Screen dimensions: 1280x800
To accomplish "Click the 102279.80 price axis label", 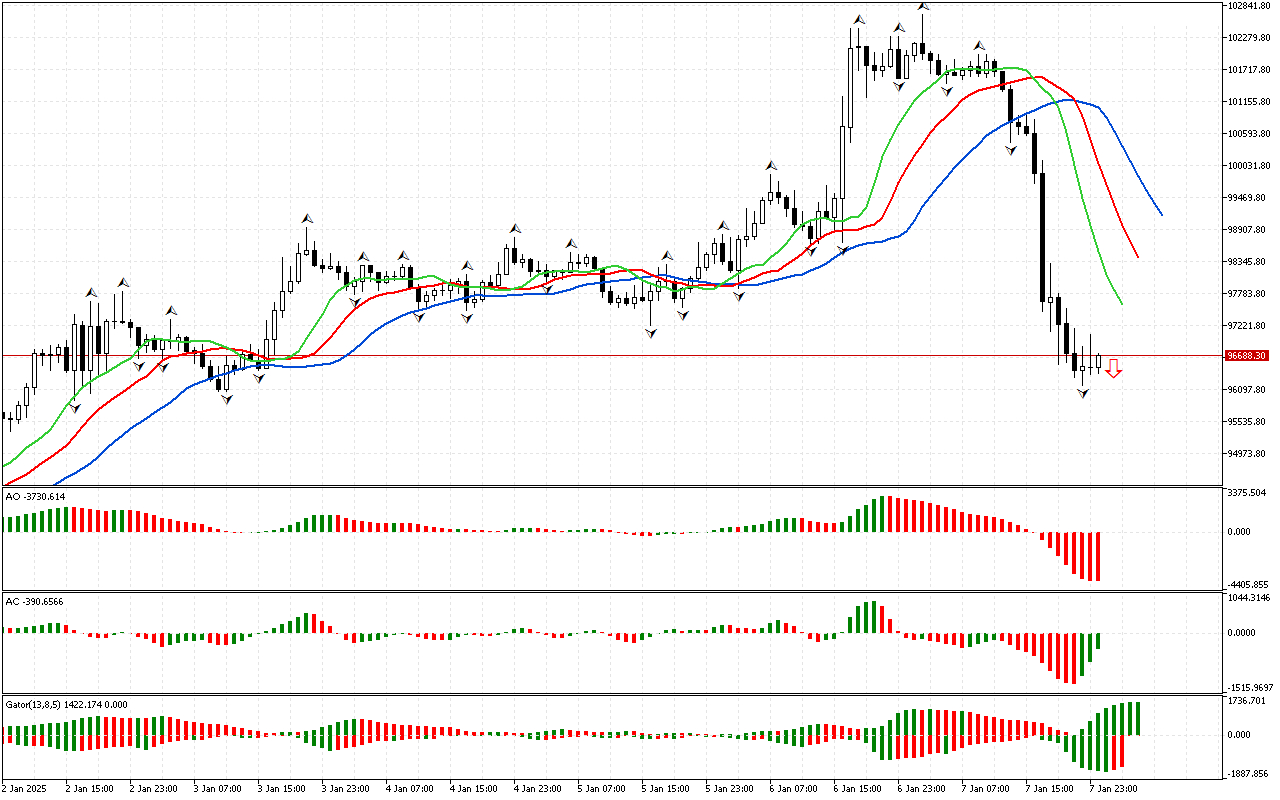I will pos(1248,38).
